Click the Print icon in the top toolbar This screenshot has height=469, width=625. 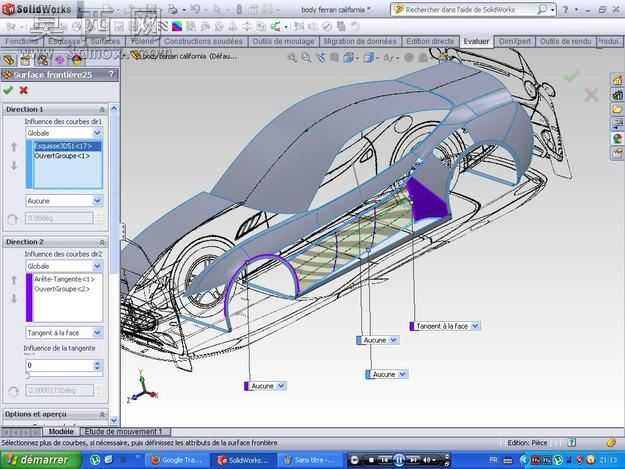[172, 10]
